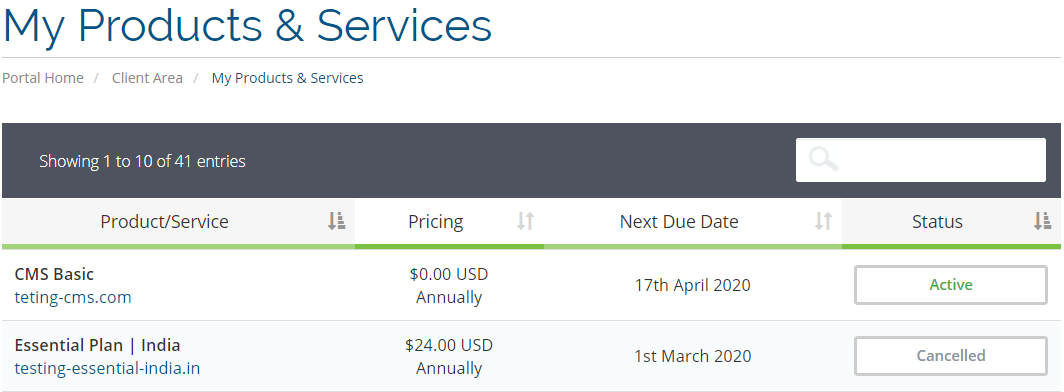The width and height of the screenshot is (1064, 392).
Task: Open the testing-essential-india.in domain link
Action: [x=107, y=369]
